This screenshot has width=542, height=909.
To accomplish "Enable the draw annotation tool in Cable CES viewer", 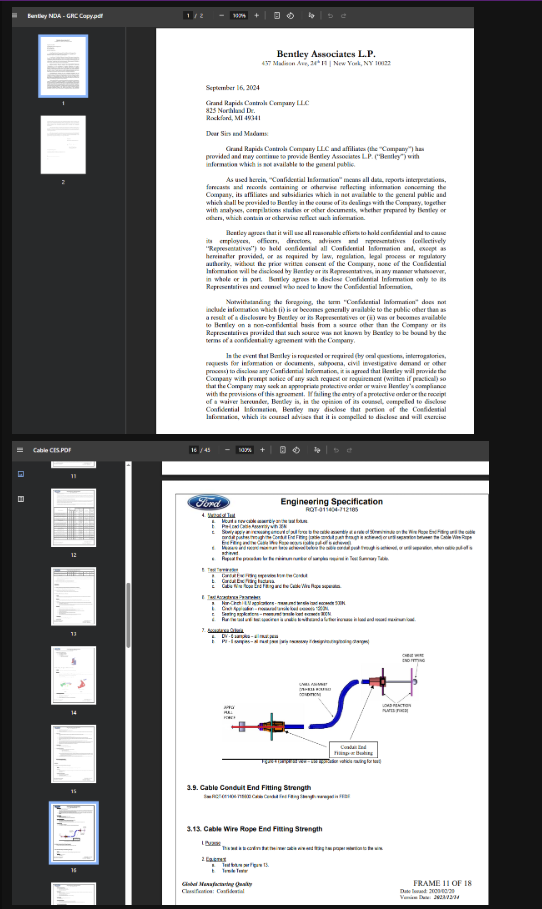I will [317, 450].
